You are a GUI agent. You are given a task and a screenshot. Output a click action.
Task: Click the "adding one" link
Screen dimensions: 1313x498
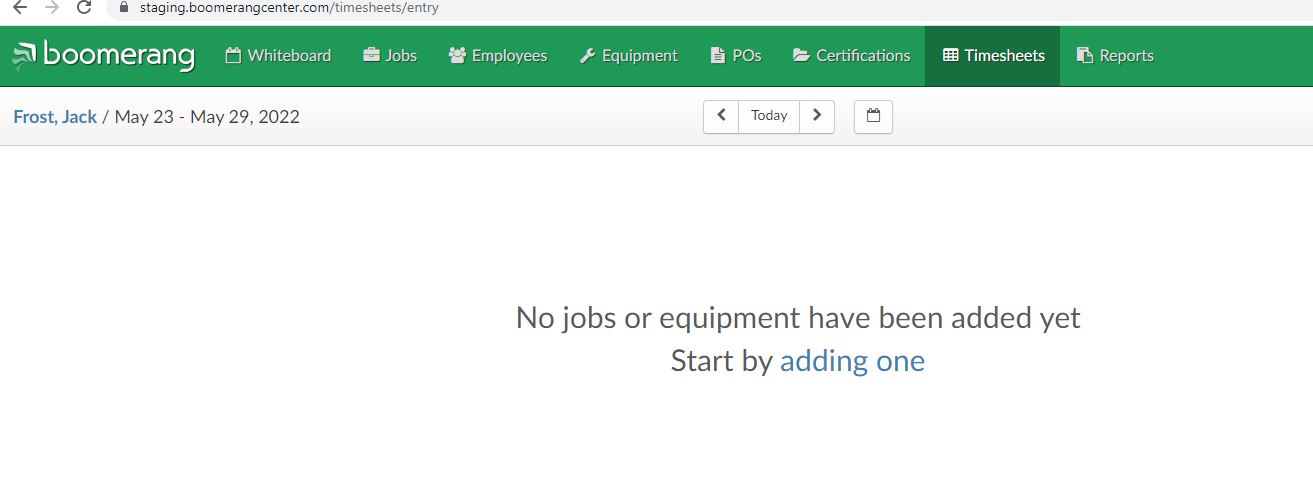852,361
